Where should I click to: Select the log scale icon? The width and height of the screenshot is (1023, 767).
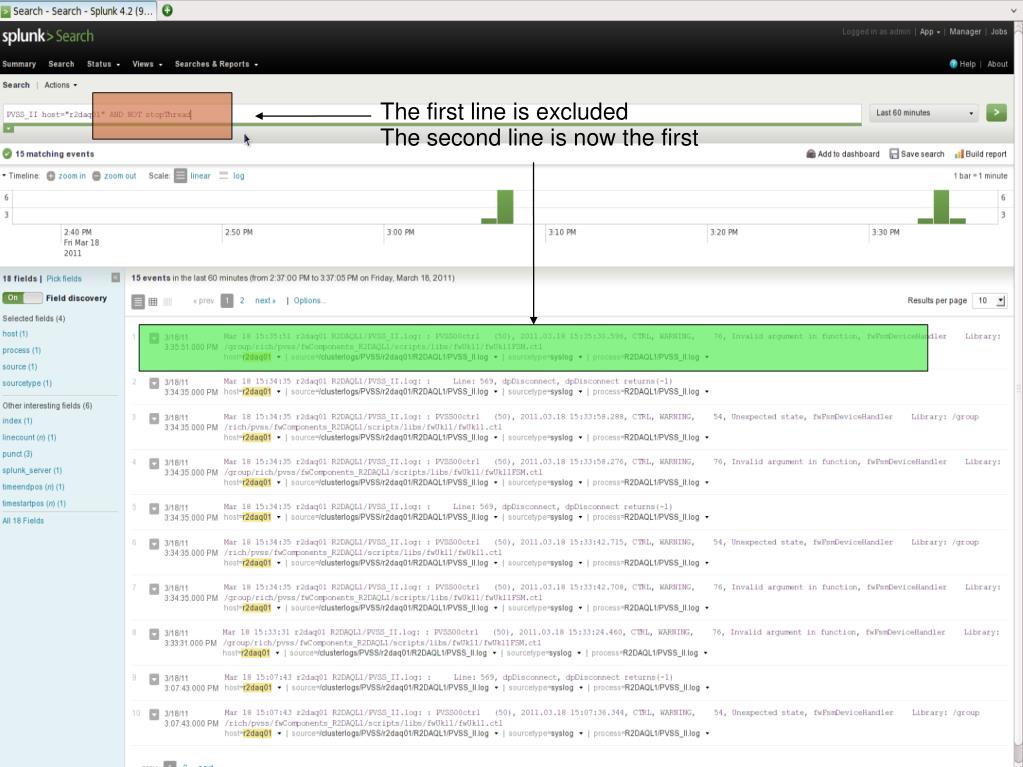click(224, 176)
